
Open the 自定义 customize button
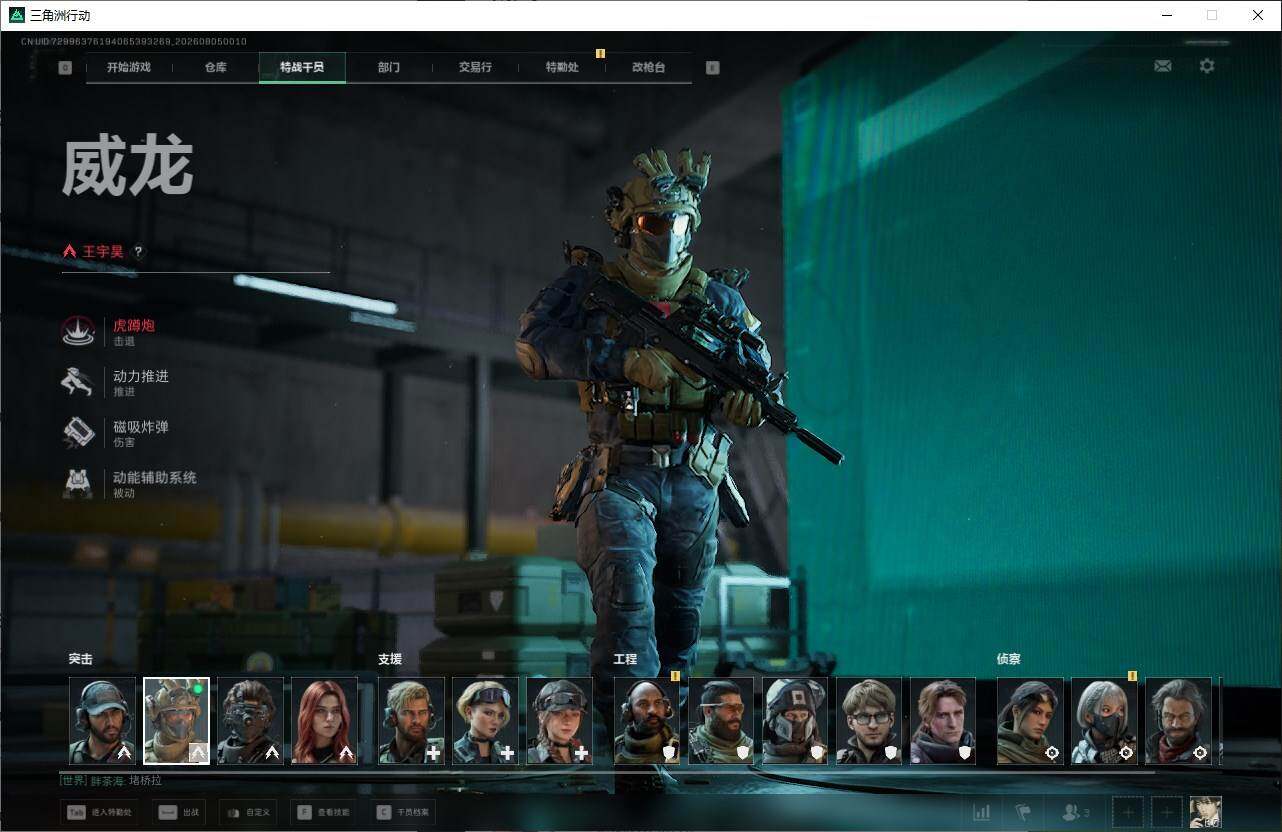[x=248, y=812]
